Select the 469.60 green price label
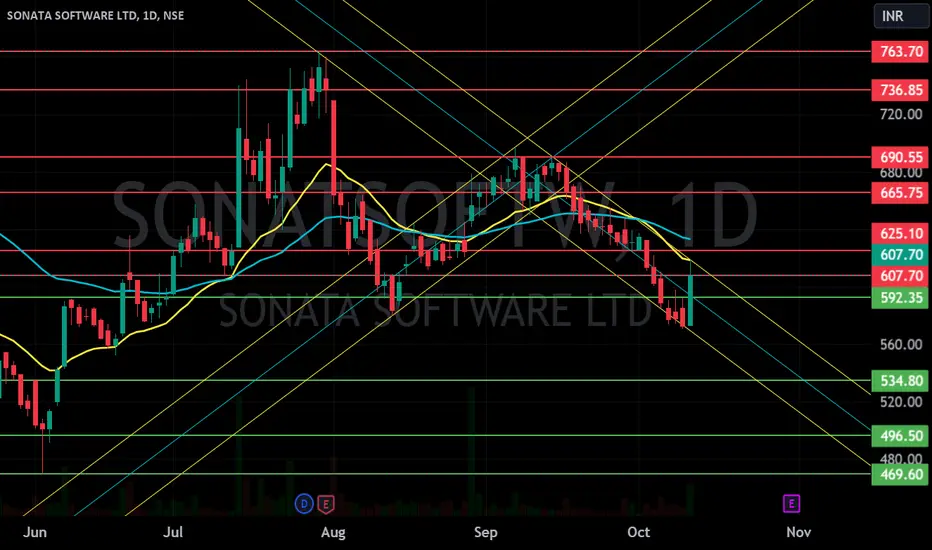This screenshot has width=932, height=550. click(x=900, y=474)
